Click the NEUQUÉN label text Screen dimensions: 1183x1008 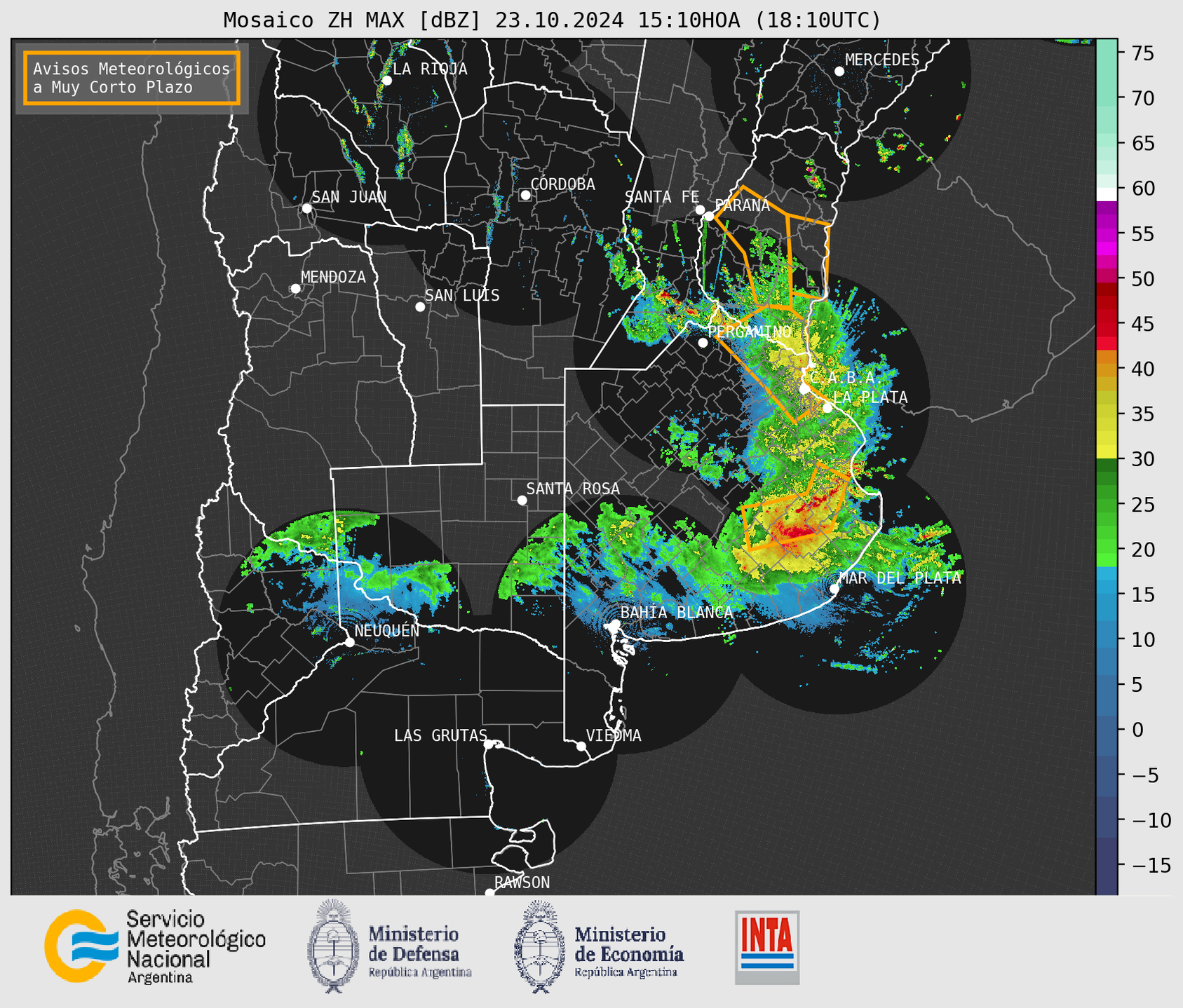(387, 630)
